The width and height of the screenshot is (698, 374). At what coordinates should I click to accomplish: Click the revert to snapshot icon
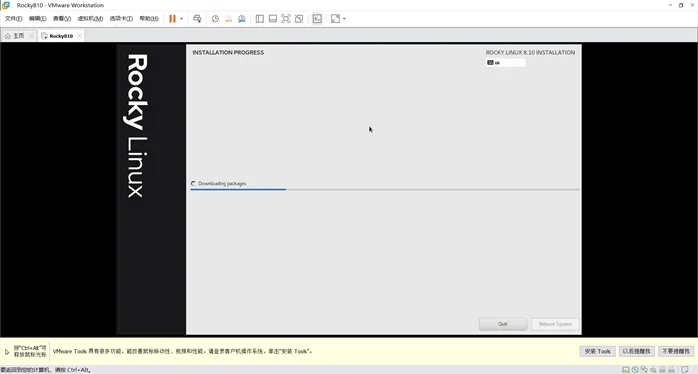pos(228,19)
